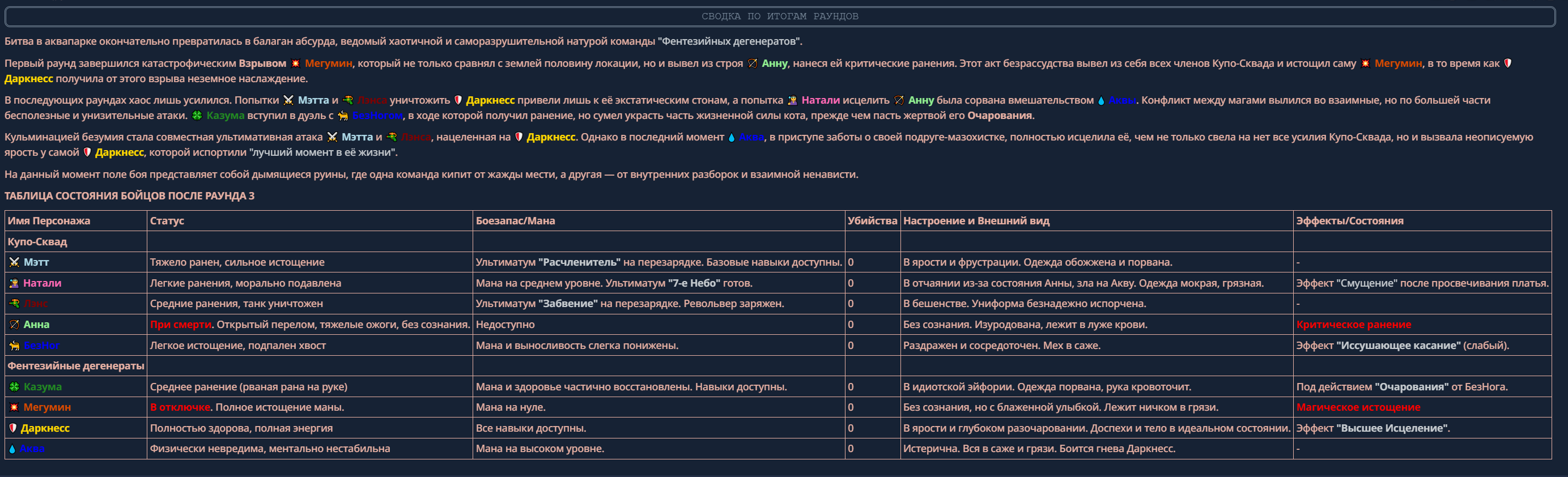This screenshot has height=477, width=1568.
Task: Click the kills value 0 in Аква's row
Action: click(x=851, y=449)
